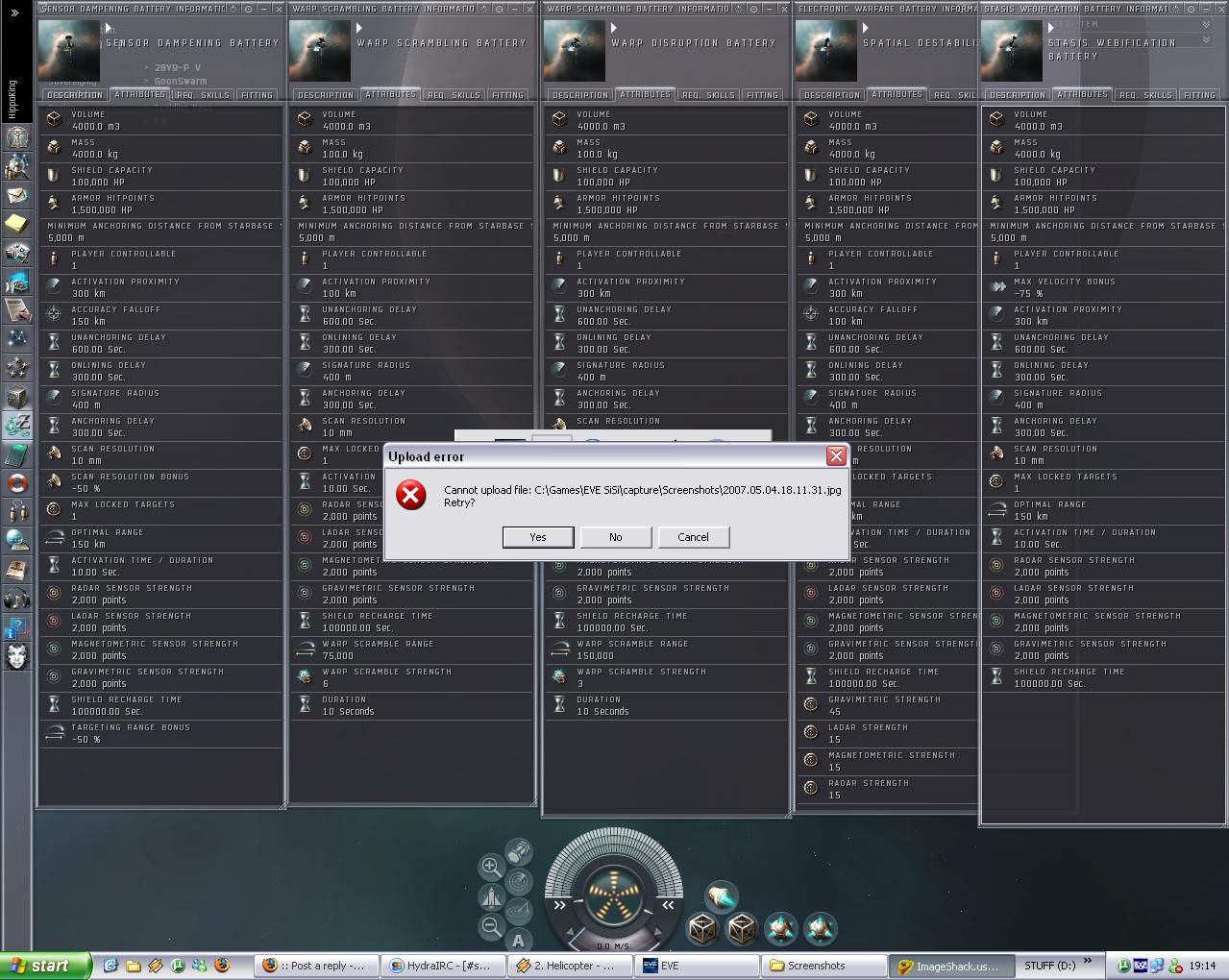The width and height of the screenshot is (1229, 980).
Task: Toggle the overview dish button on the HUD
Action: [519, 911]
